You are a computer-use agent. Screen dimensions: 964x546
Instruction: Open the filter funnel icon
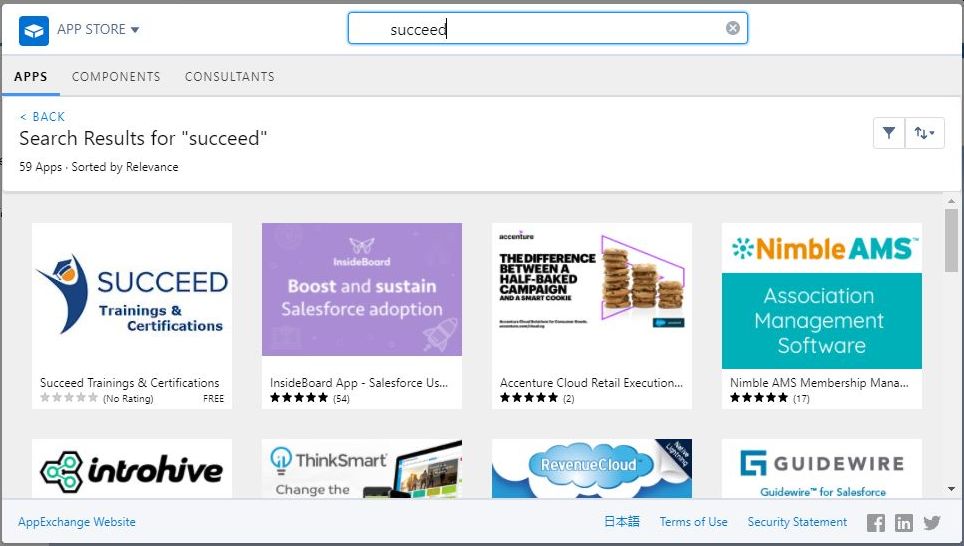(x=889, y=133)
